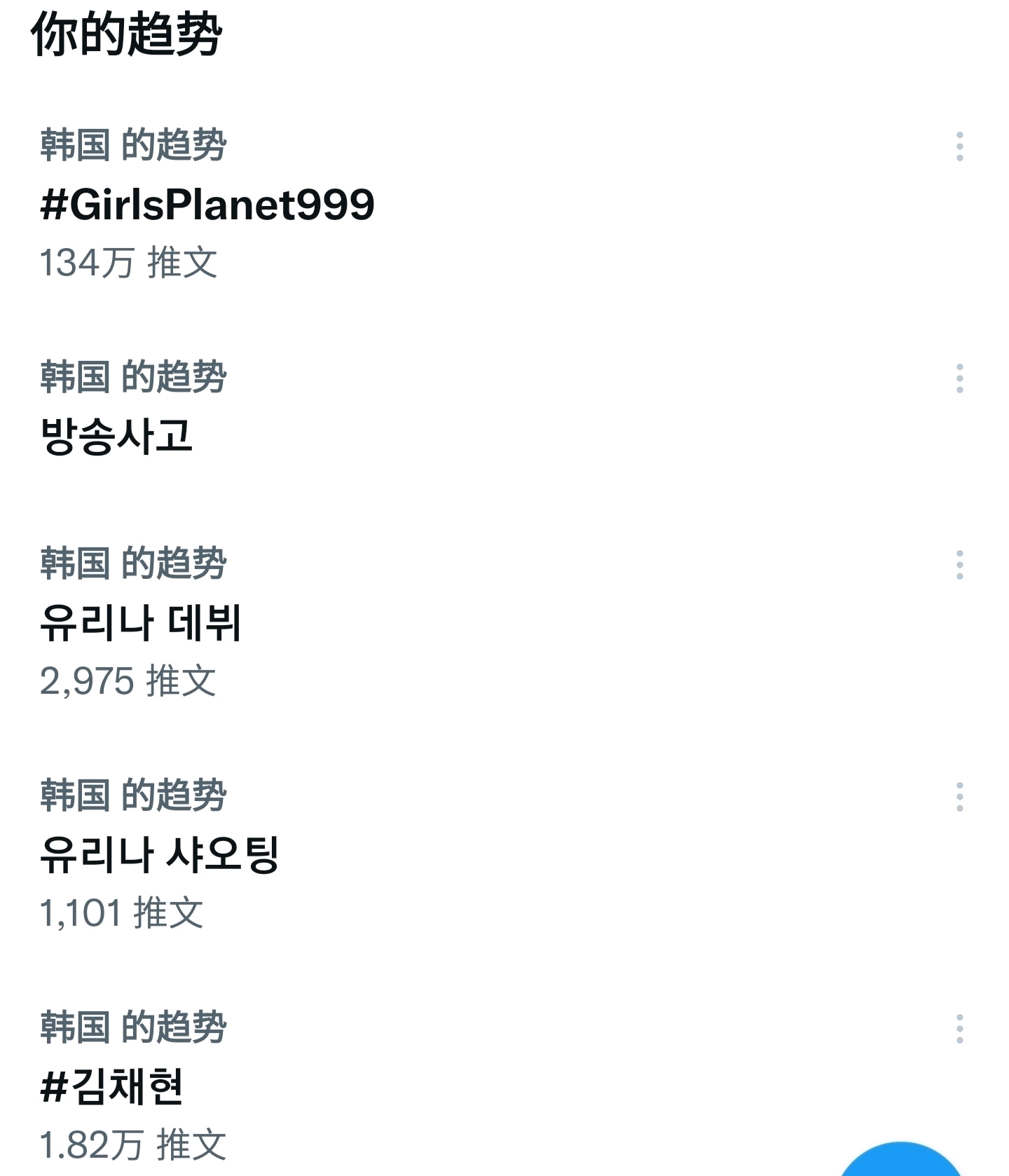Open the 방송사고 trending topic
Screen dimensions: 1009x1176
coord(116,436)
